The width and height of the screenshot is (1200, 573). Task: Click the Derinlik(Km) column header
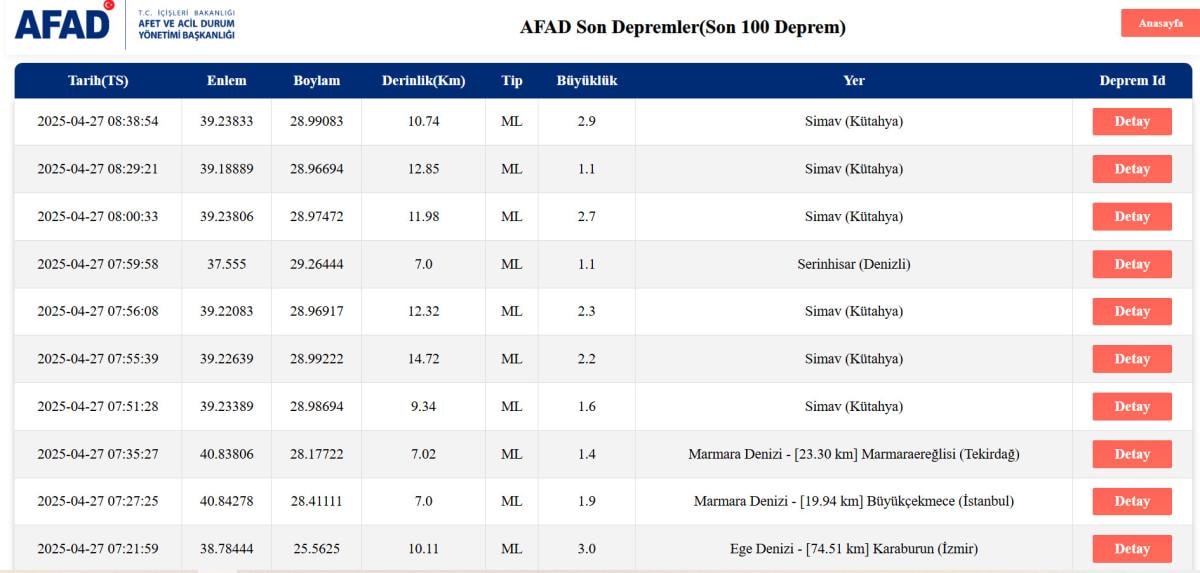[x=424, y=81]
